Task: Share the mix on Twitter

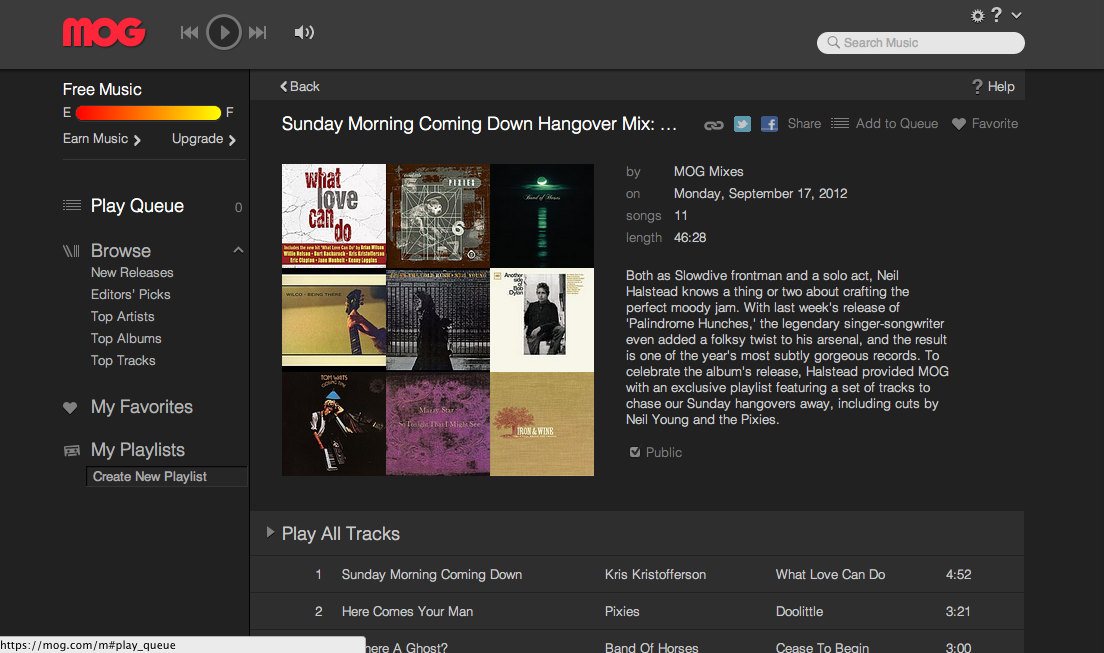Action: (x=742, y=124)
